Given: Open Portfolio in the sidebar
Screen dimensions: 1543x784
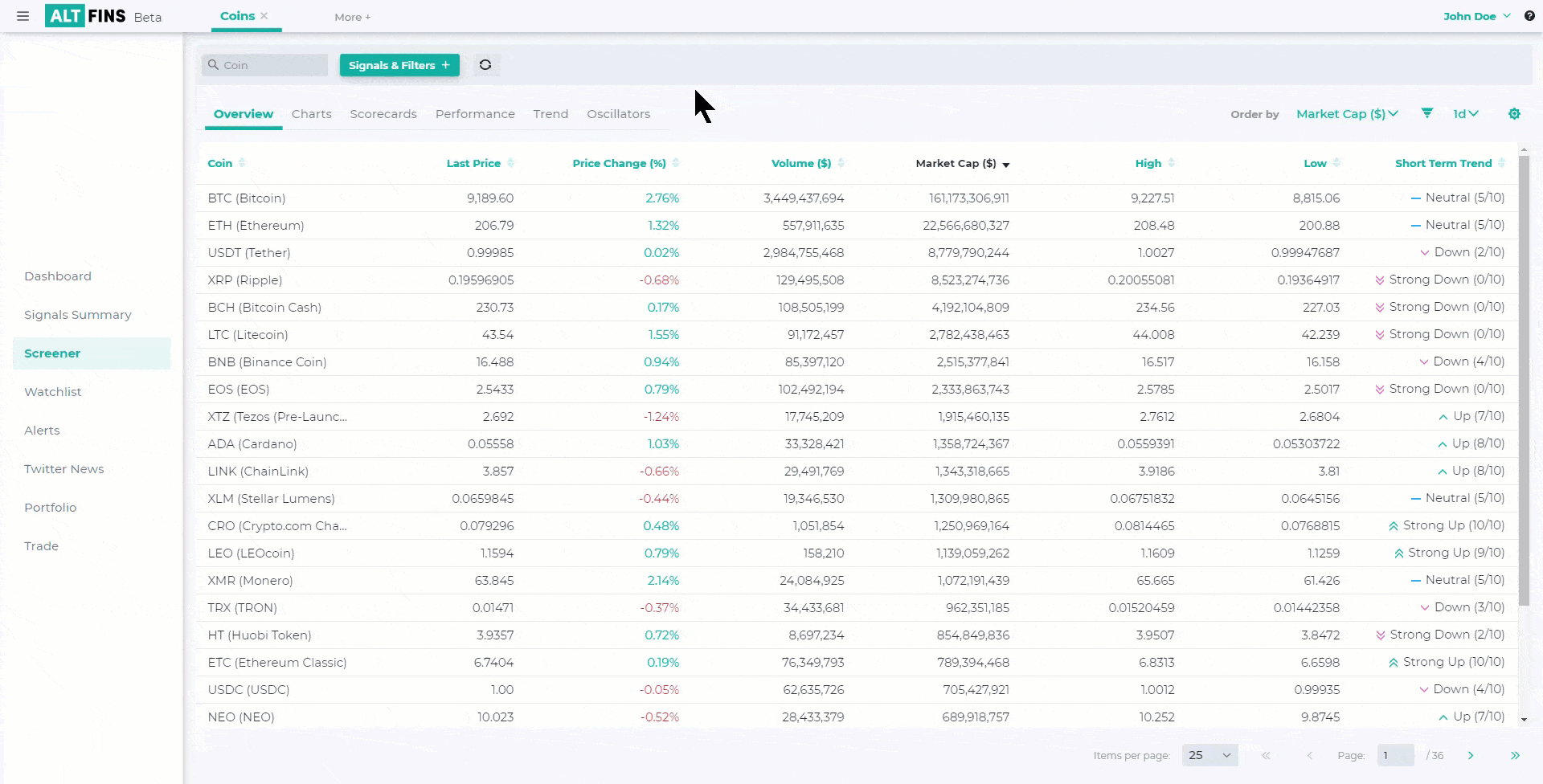Looking at the screenshot, I should (x=51, y=508).
